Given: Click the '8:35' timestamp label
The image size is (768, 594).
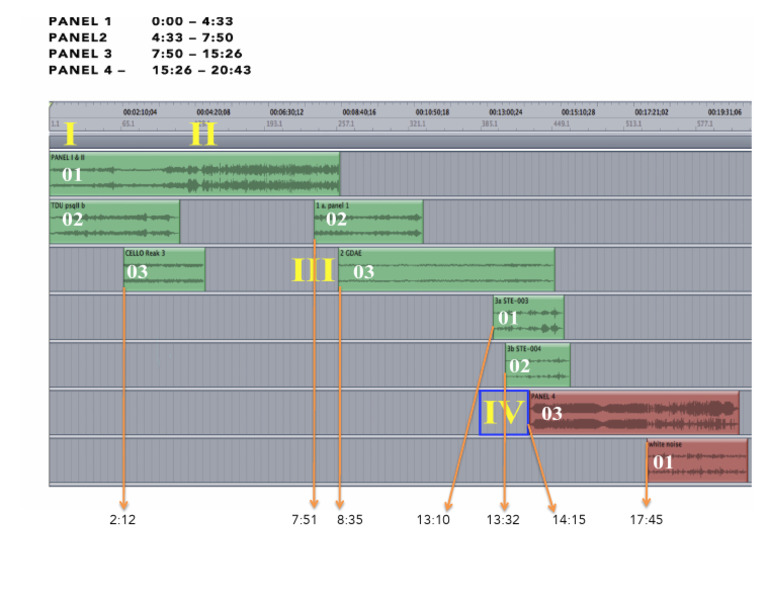Looking at the screenshot, I should (350, 520).
